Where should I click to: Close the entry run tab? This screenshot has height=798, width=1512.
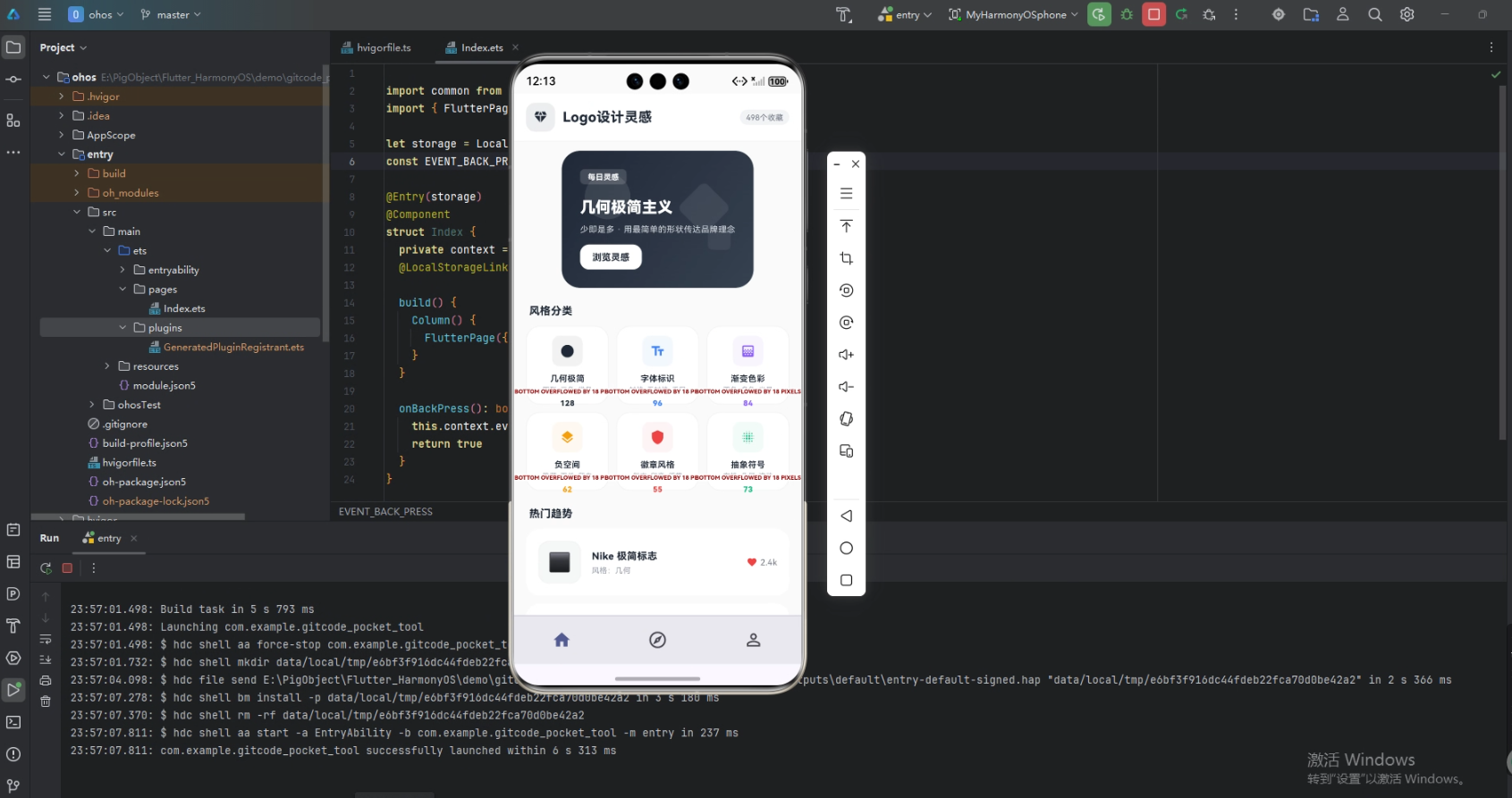coord(134,538)
